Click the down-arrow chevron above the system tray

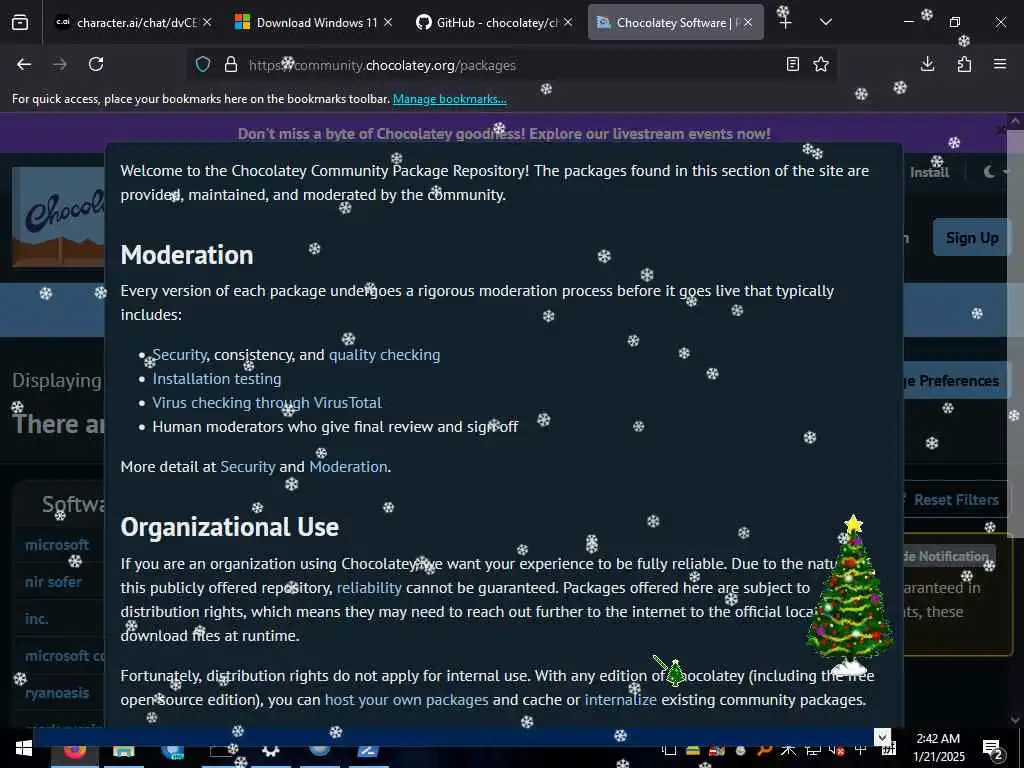(x=882, y=737)
